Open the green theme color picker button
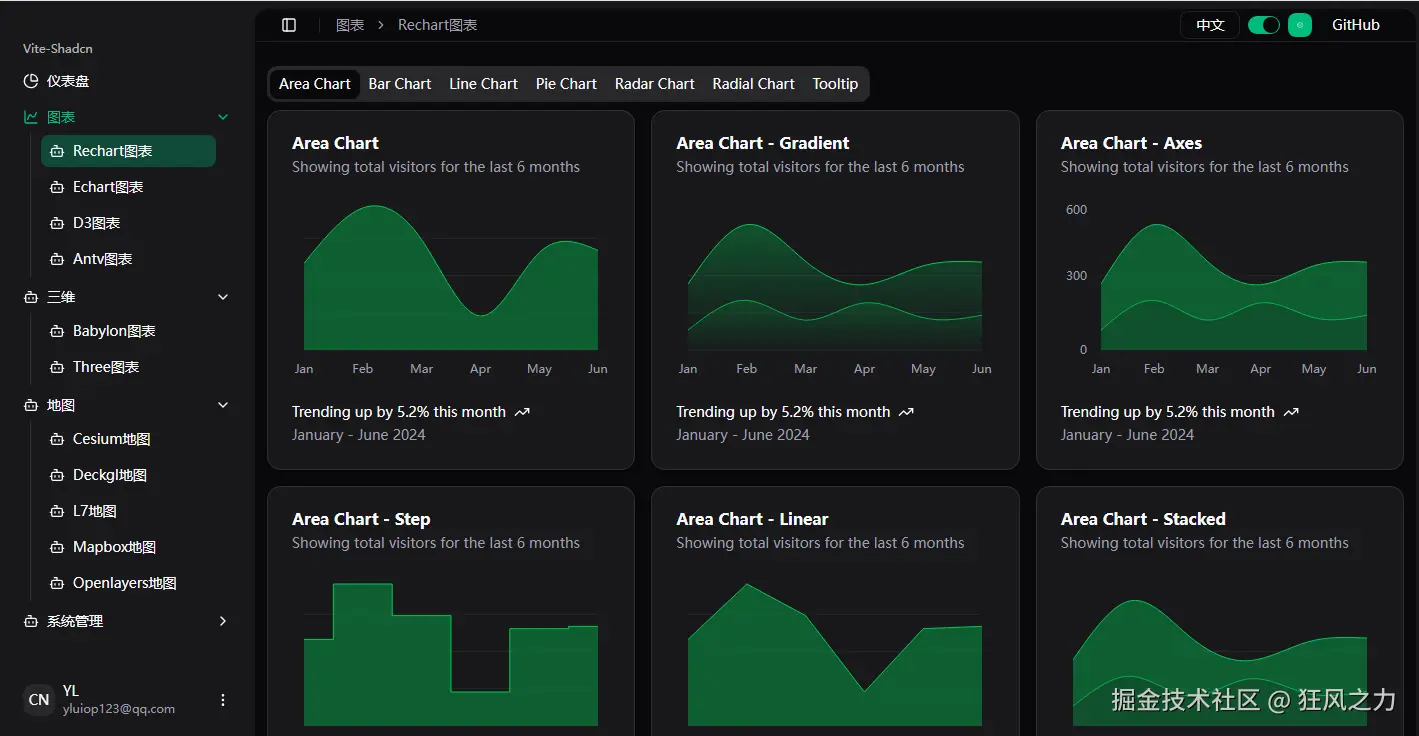The width and height of the screenshot is (1419, 736). pyautogui.click(x=1299, y=25)
